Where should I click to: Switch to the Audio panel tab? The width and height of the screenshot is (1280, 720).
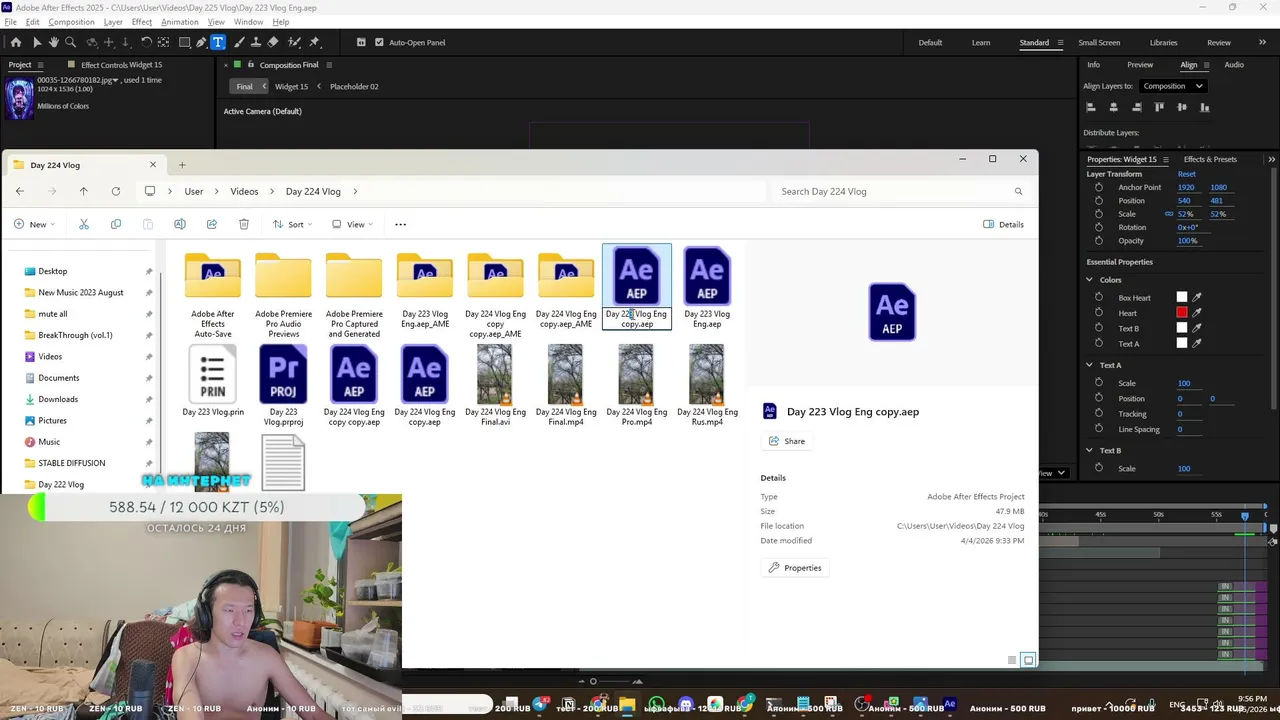point(1234,65)
